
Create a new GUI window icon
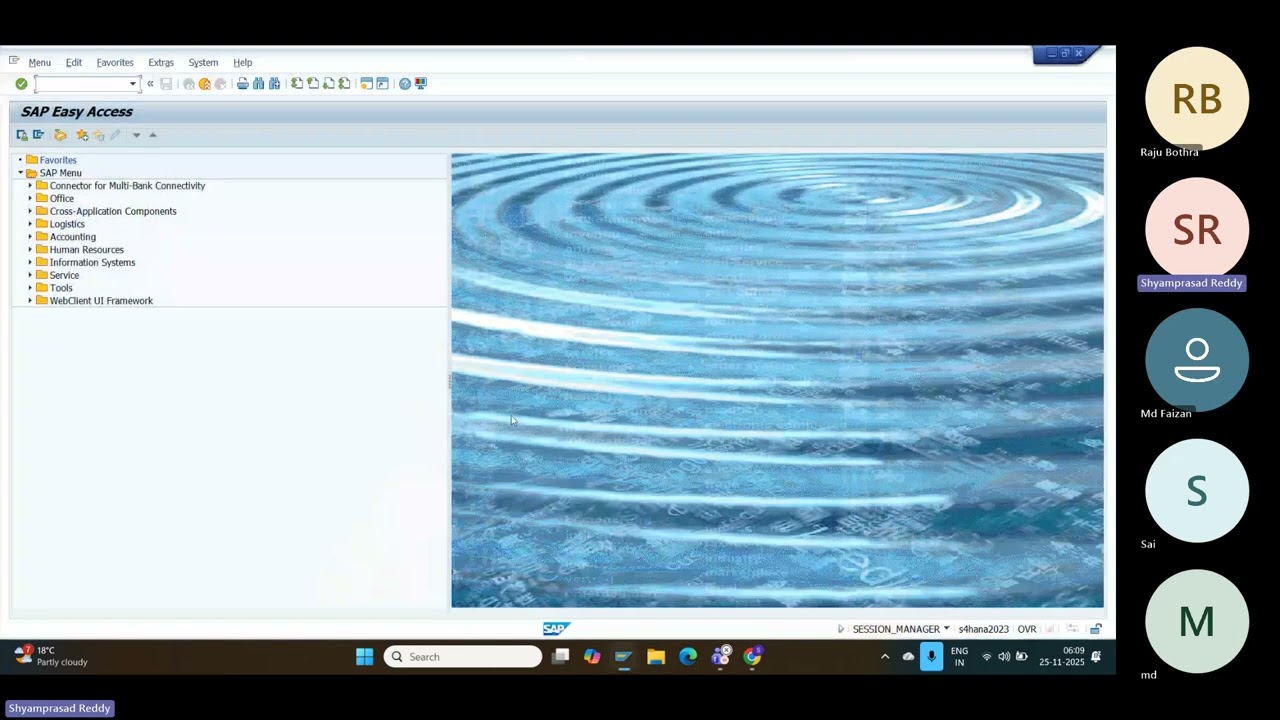tap(366, 84)
